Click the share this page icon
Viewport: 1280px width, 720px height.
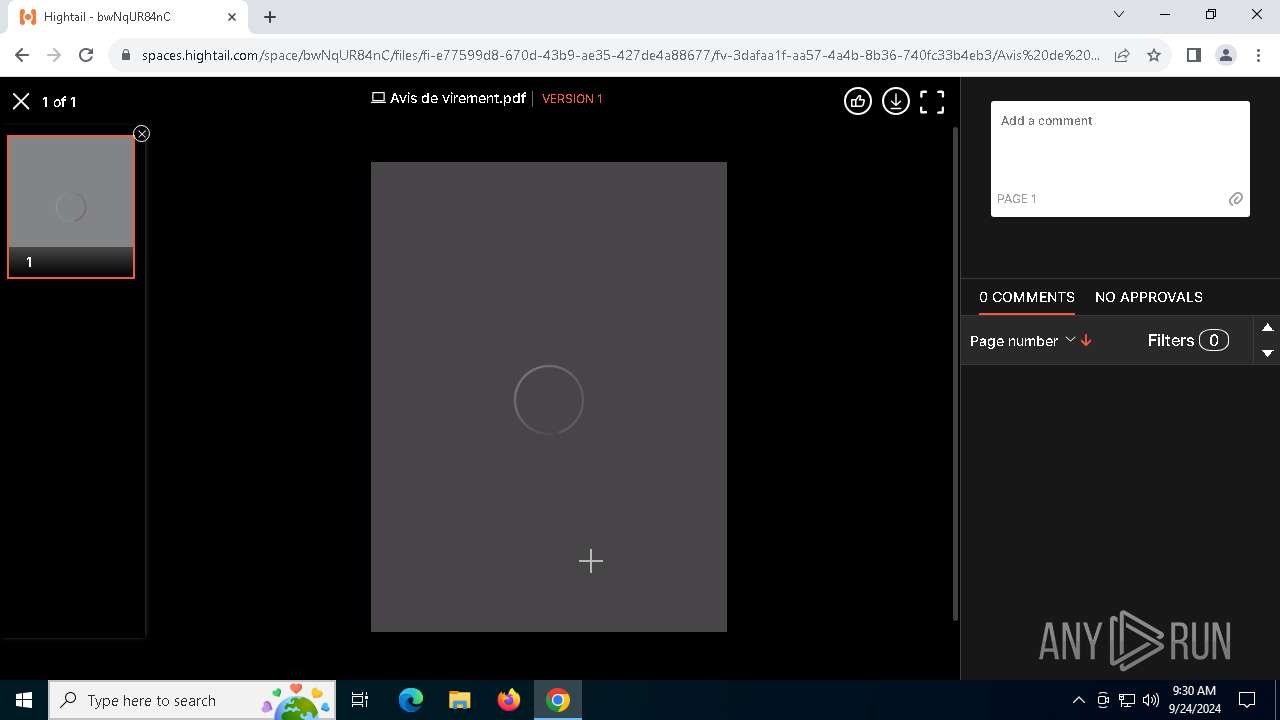click(x=1122, y=56)
